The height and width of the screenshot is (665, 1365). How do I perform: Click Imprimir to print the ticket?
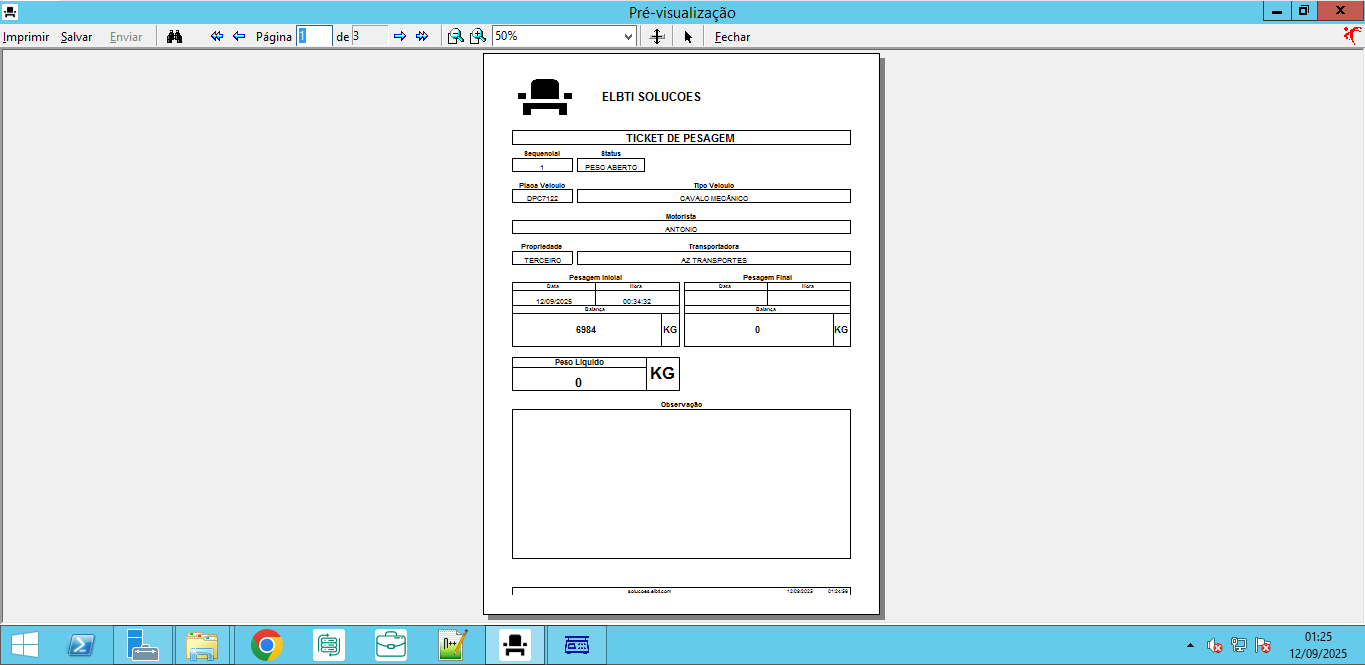[x=26, y=37]
